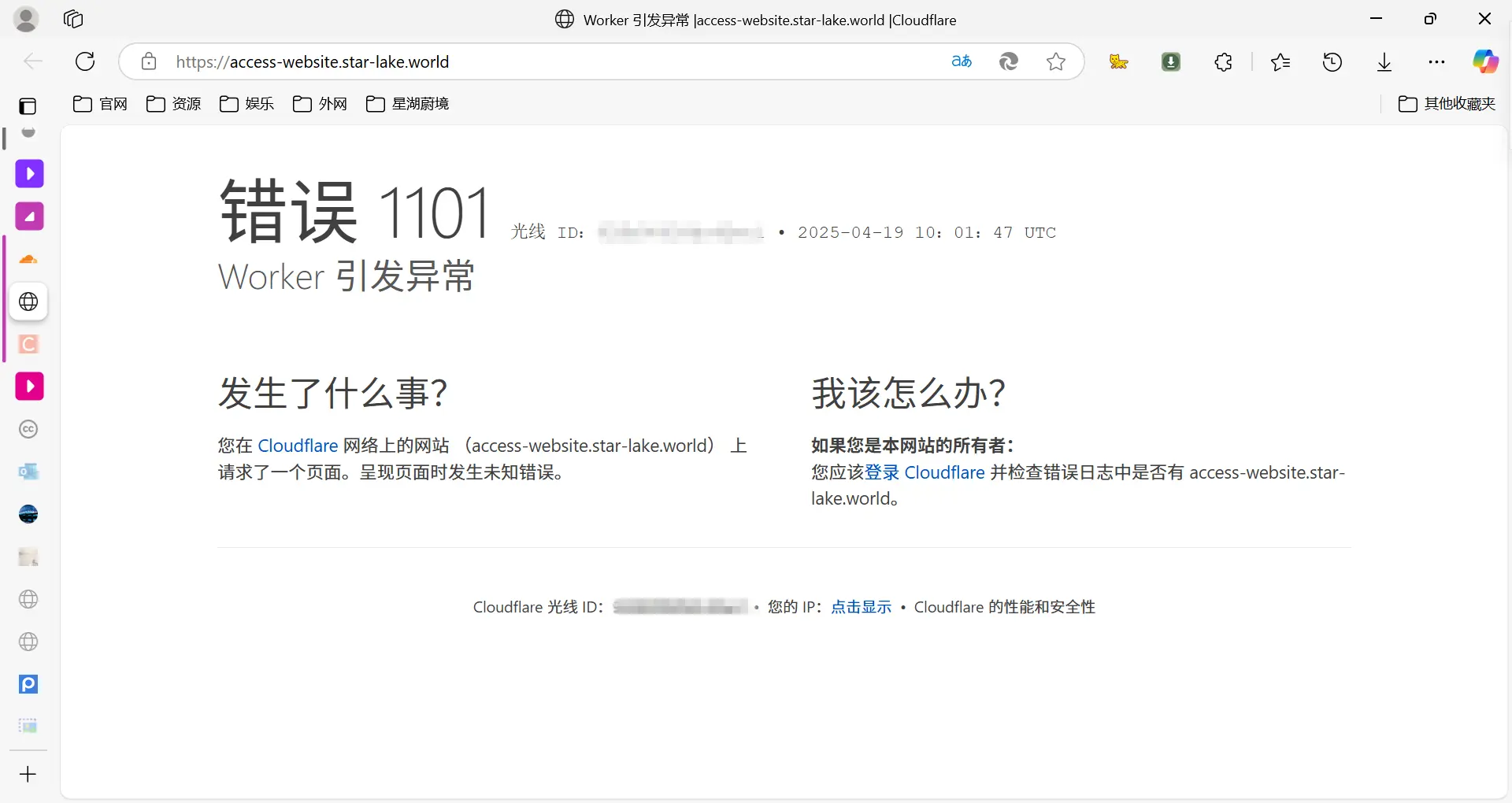Open the profile avatar menu
The height and width of the screenshot is (803, 1512).
26,19
